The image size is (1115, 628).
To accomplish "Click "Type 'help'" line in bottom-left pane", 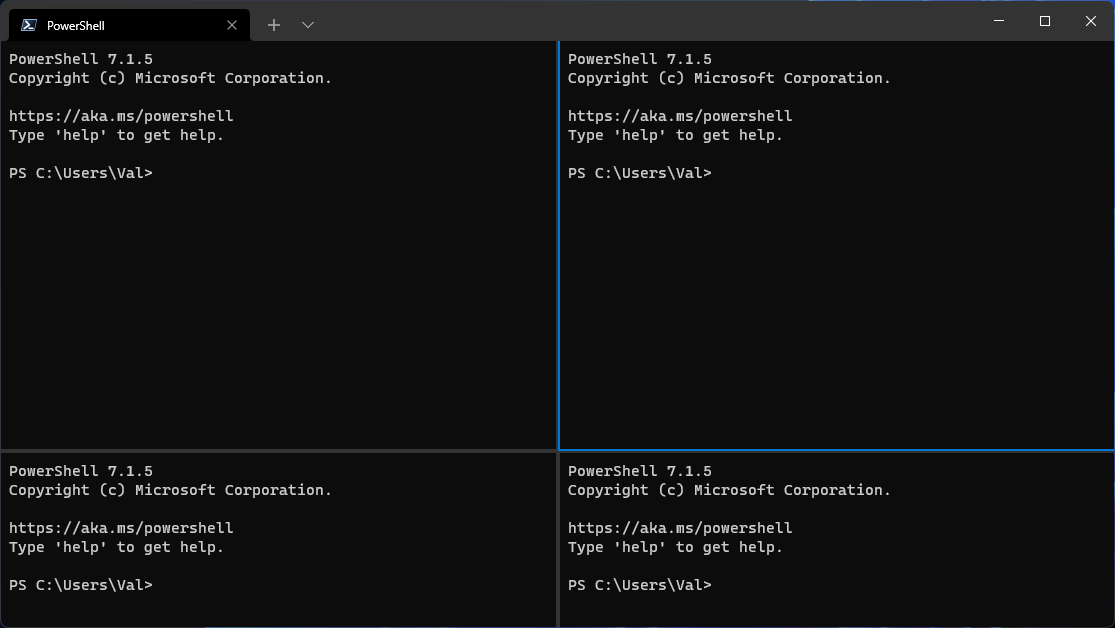I will 117,547.
